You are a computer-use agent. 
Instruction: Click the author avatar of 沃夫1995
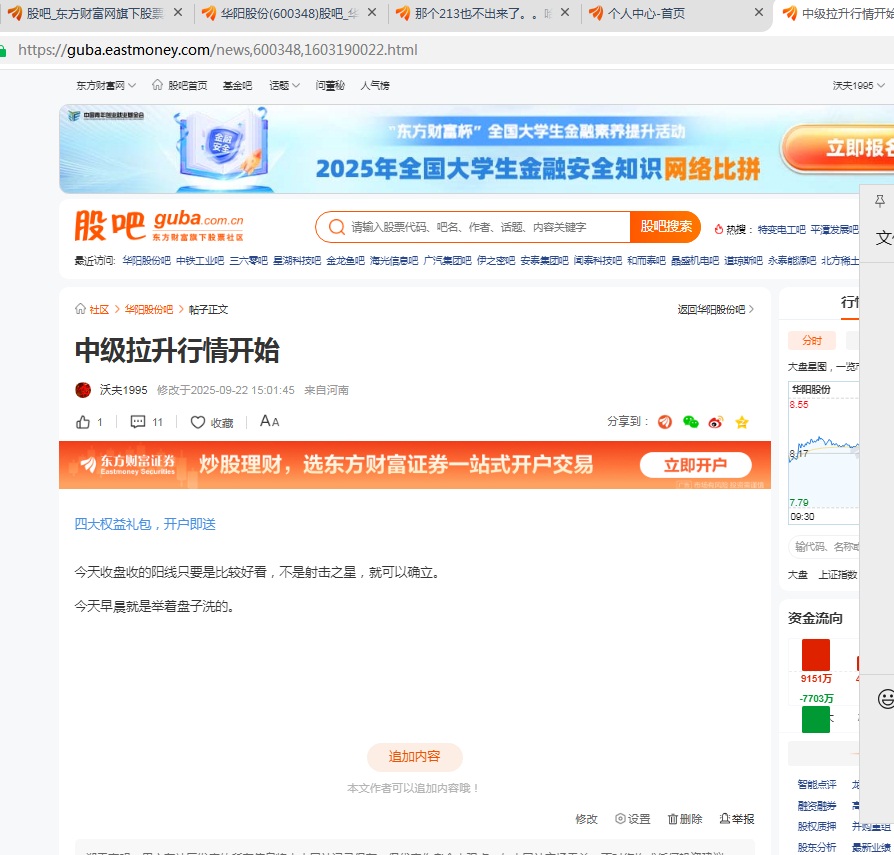coord(83,390)
